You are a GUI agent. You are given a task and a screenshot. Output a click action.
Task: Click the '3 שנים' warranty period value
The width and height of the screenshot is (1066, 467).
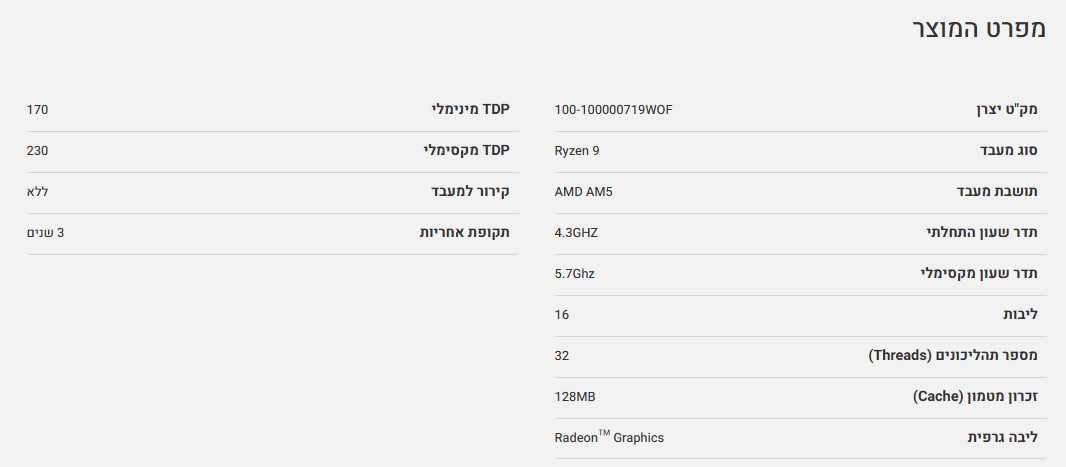(x=45, y=232)
